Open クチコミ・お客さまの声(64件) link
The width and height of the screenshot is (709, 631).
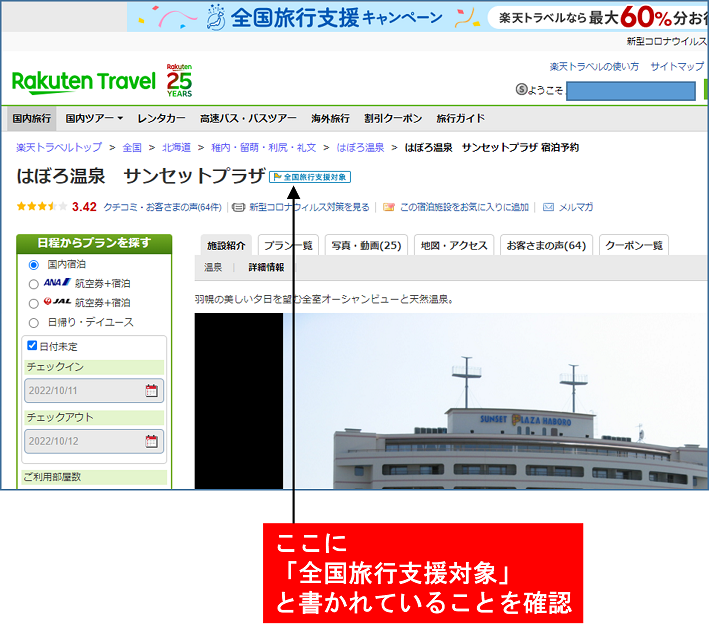click(163, 207)
